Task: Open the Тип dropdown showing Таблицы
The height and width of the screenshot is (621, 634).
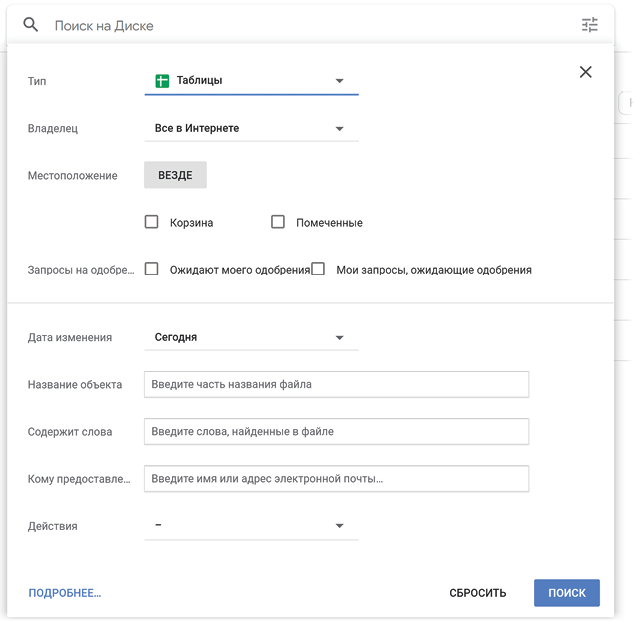Action: click(251, 81)
